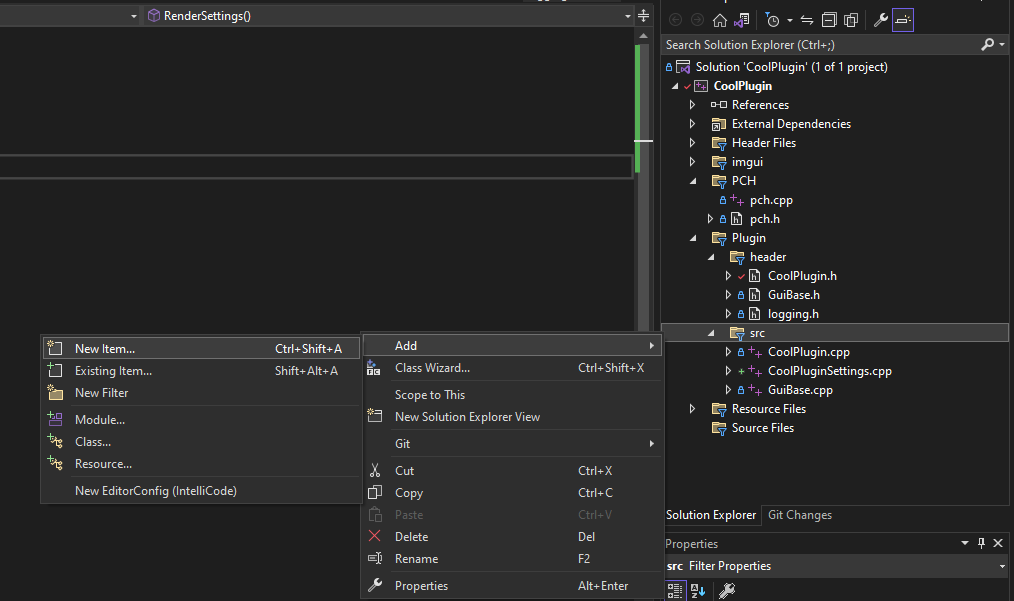Image resolution: width=1014 pixels, height=601 pixels.
Task: Open Add submenu in context menu
Action: 512,345
